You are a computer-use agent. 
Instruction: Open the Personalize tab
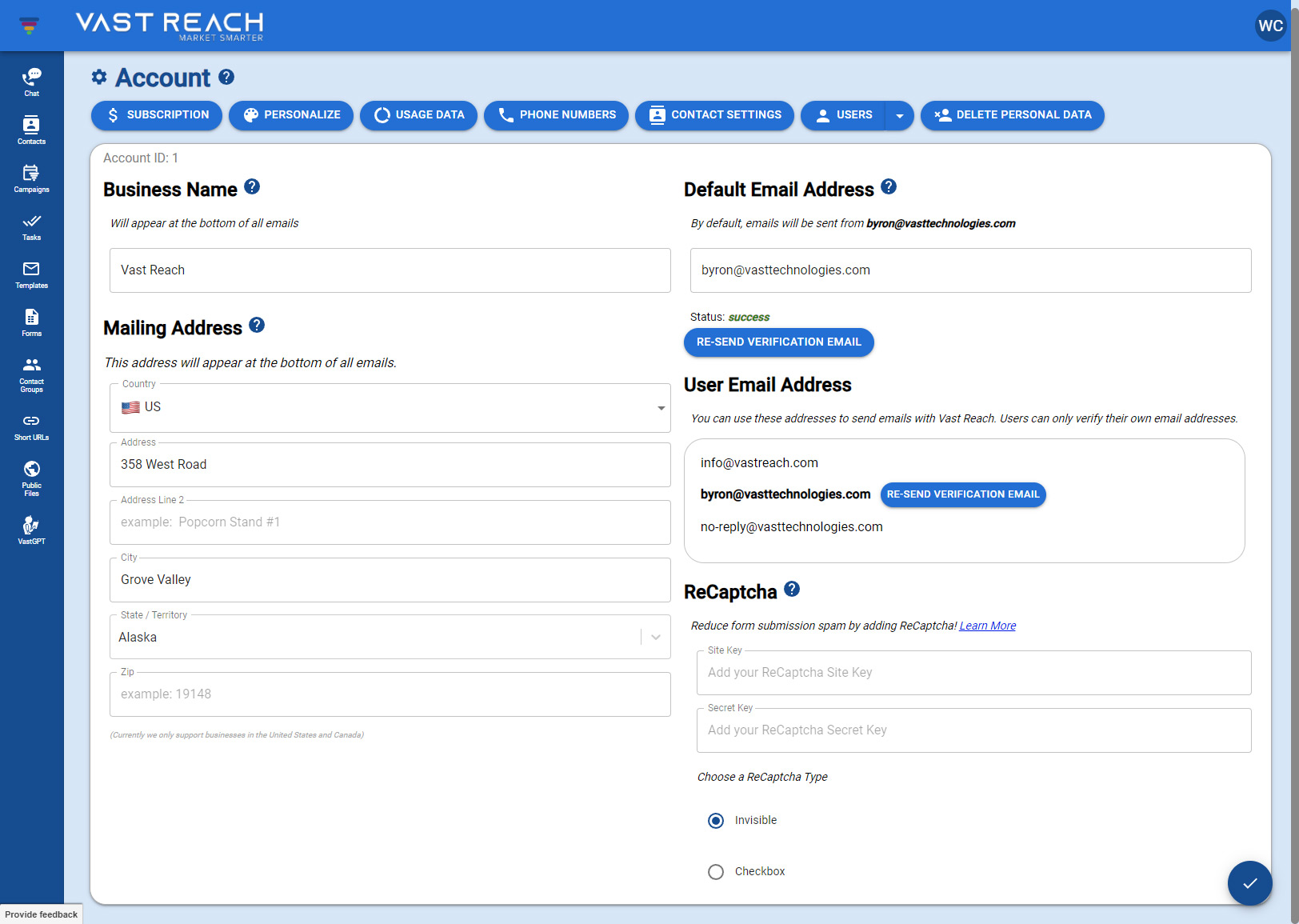click(x=291, y=115)
